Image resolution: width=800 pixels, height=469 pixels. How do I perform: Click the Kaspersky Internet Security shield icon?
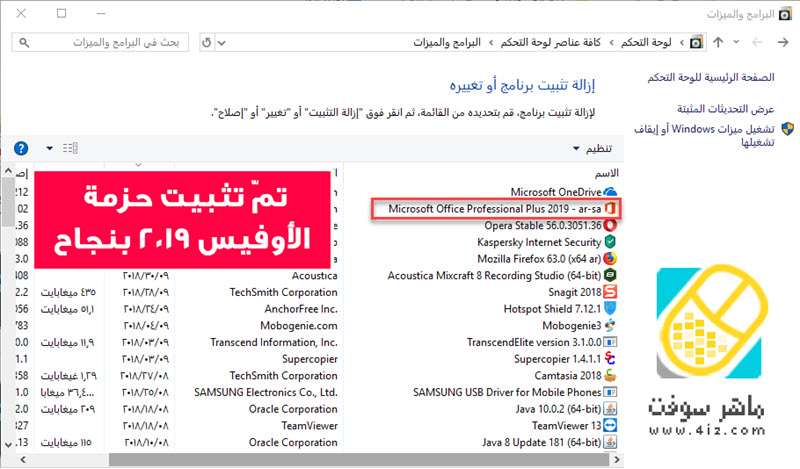tap(610, 242)
